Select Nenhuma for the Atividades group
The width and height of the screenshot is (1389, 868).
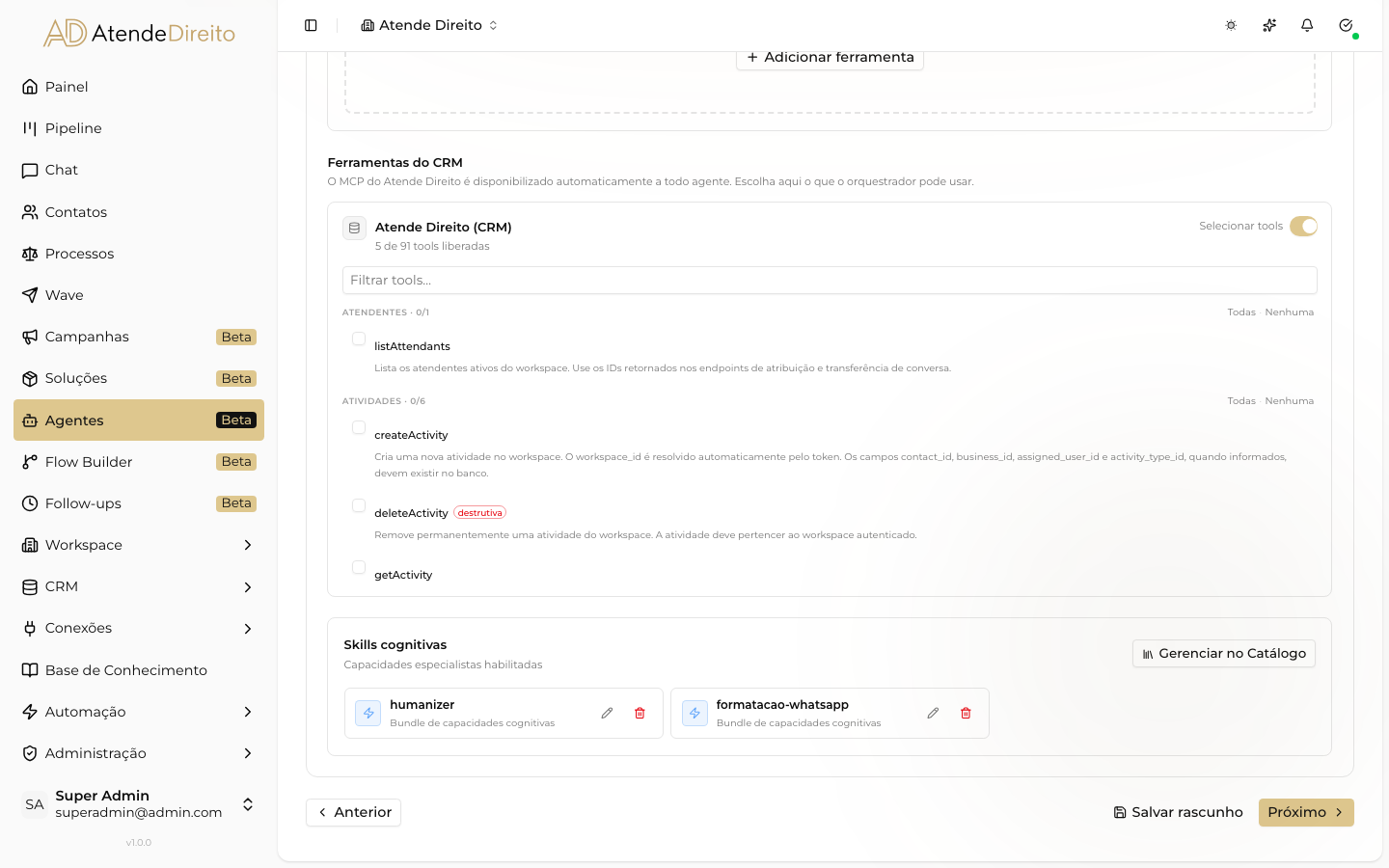pyautogui.click(x=1290, y=401)
